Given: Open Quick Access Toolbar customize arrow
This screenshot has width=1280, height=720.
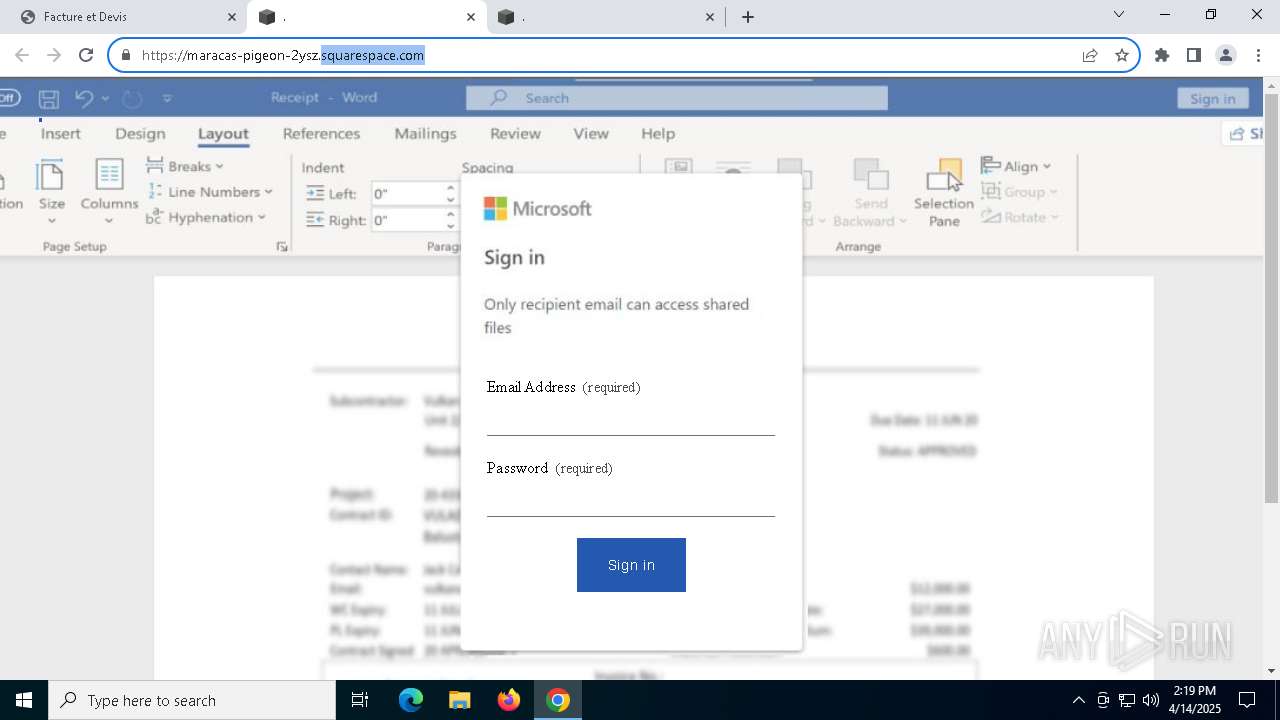Looking at the screenshot, I should coord(167,98).
